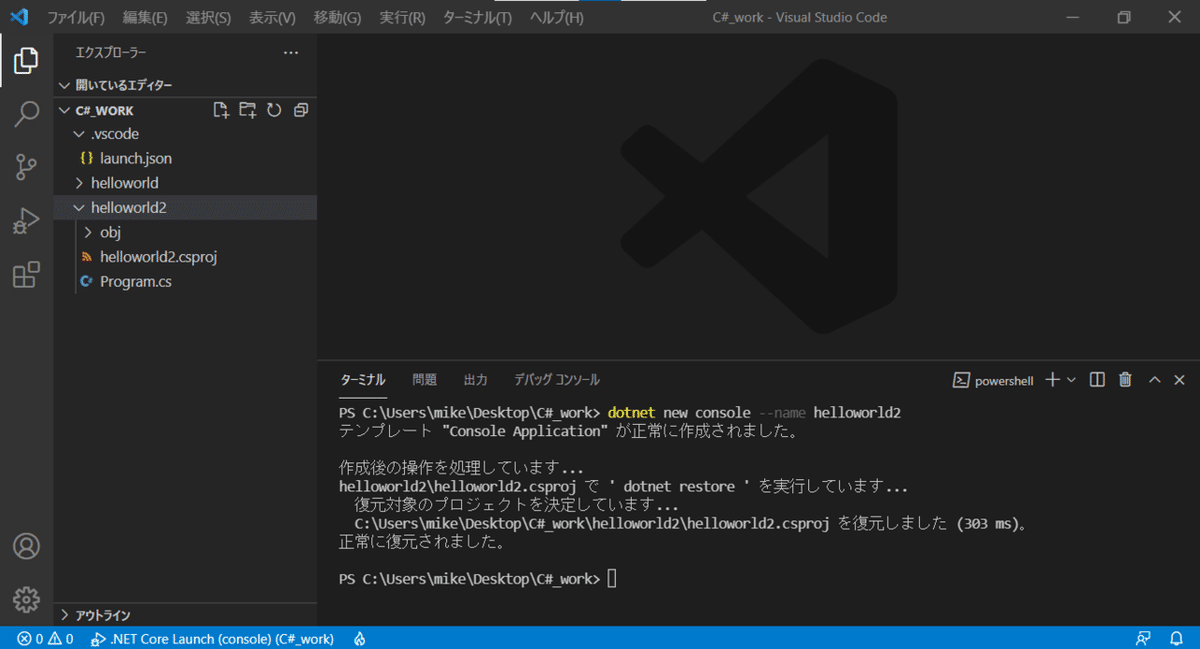Open notifications bell in status bar
Image resolution: width=1200 pixels, height=649 pixels.
1176,638
